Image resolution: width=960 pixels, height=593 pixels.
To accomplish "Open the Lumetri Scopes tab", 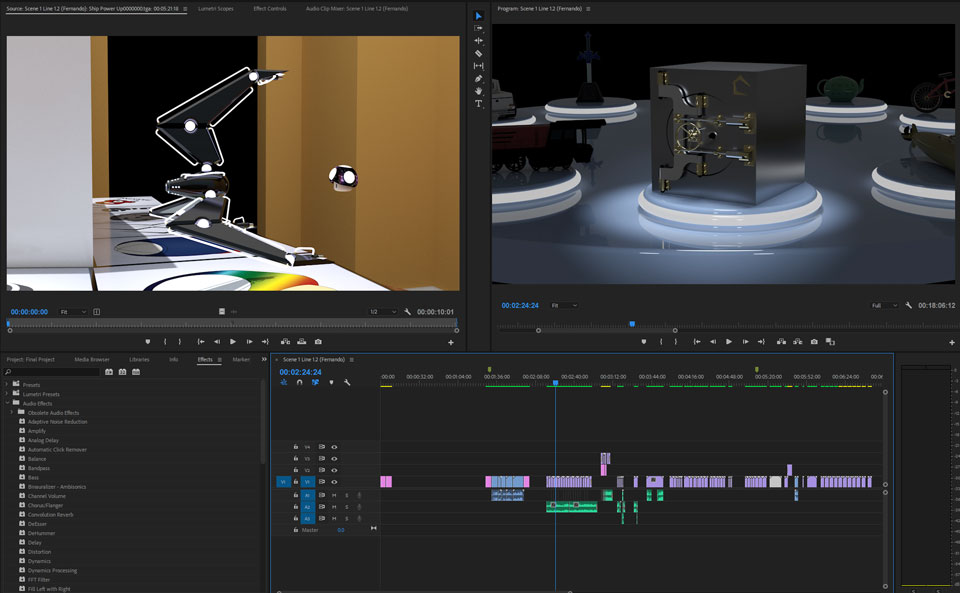I will pos(215,8).
